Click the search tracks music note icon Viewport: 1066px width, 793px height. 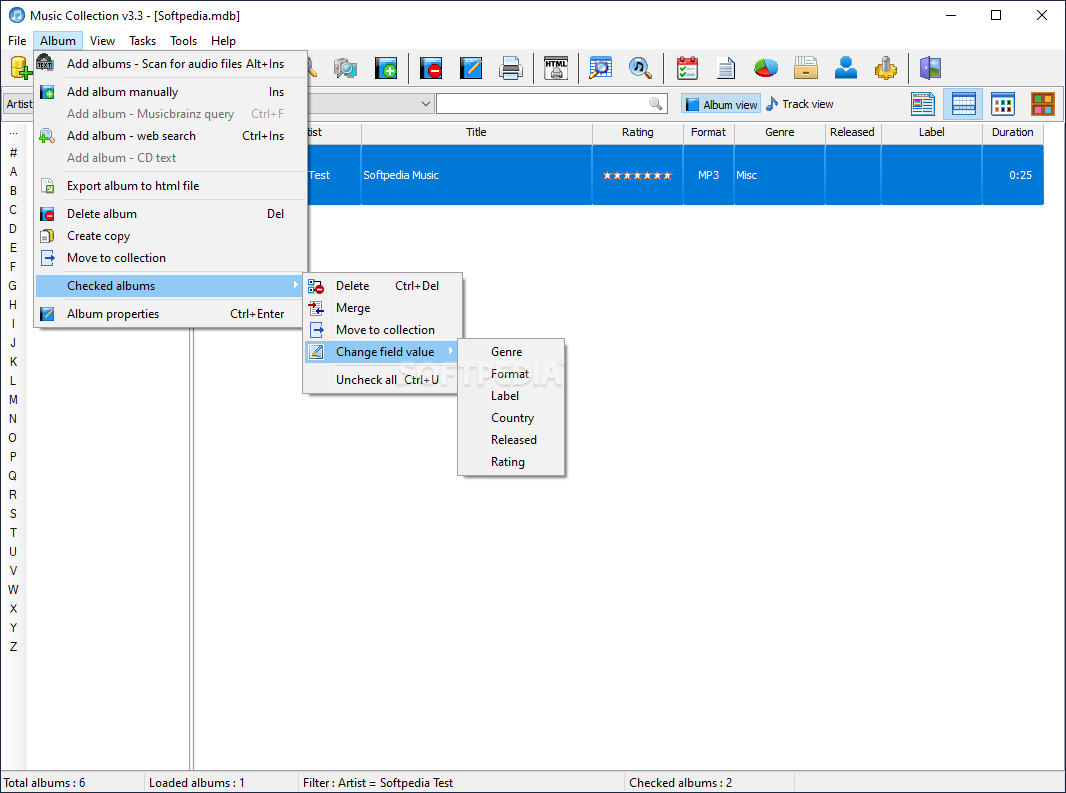coord(640,68)
